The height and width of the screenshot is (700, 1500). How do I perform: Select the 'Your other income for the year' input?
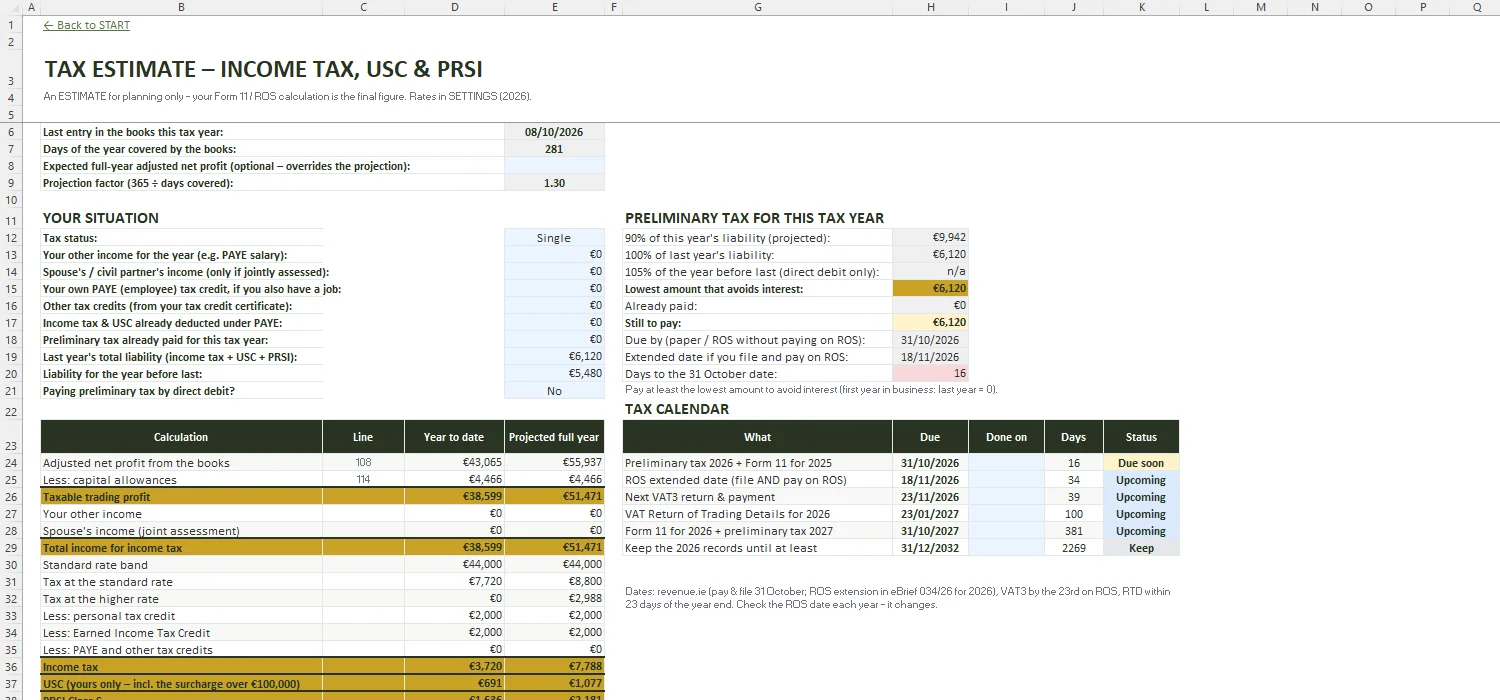pos(554,255)
